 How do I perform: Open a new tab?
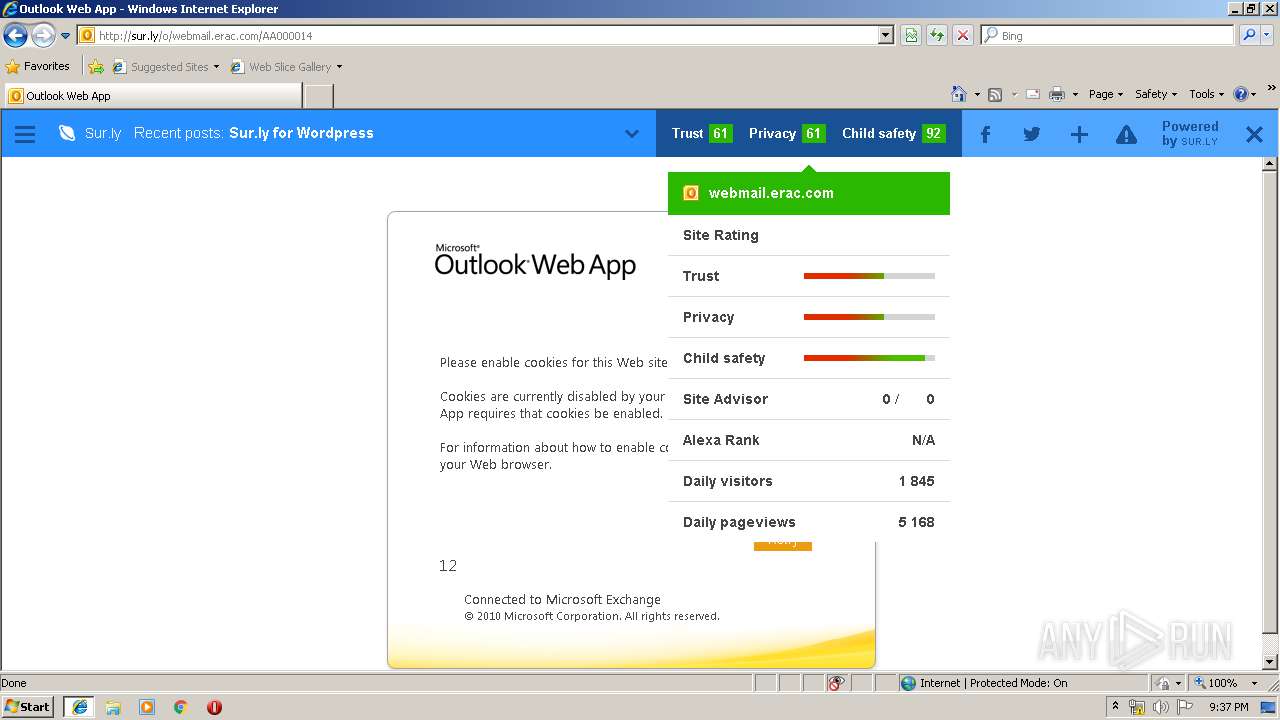click(x=318, y=96)
